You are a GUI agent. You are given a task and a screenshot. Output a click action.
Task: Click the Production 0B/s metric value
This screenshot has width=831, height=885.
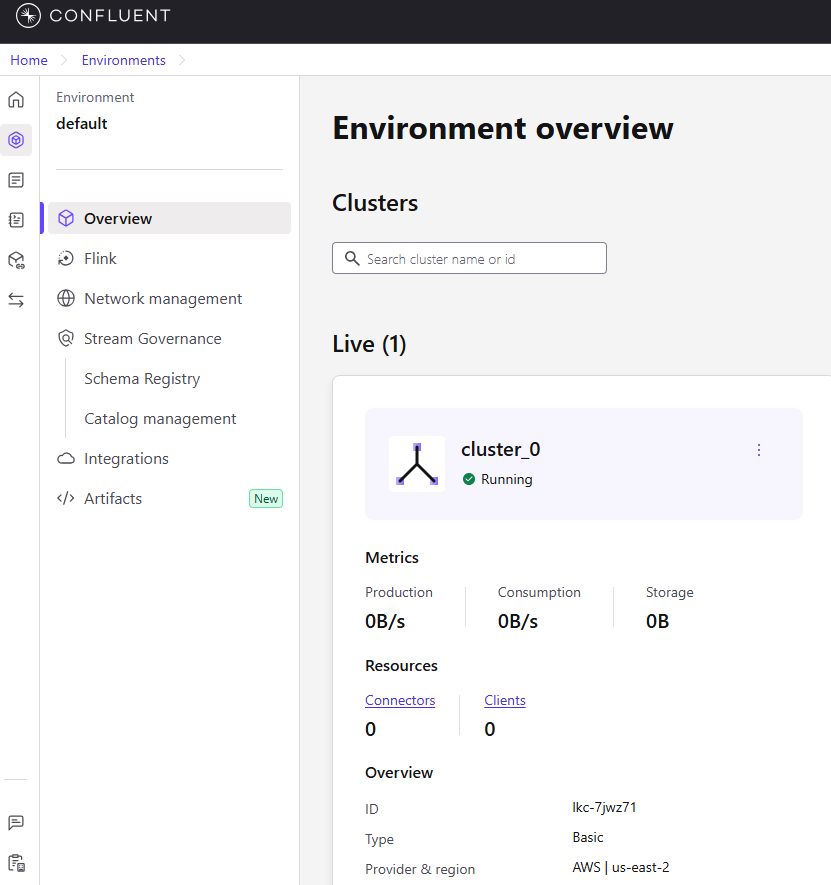tap(385, 621)
